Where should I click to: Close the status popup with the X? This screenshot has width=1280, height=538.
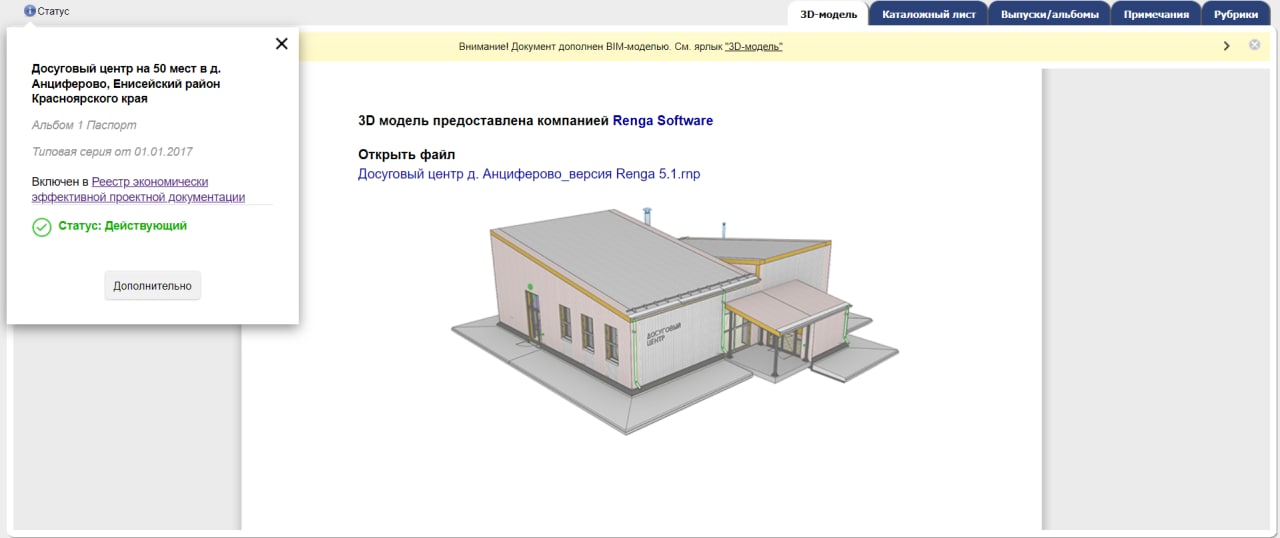point(281,44)
